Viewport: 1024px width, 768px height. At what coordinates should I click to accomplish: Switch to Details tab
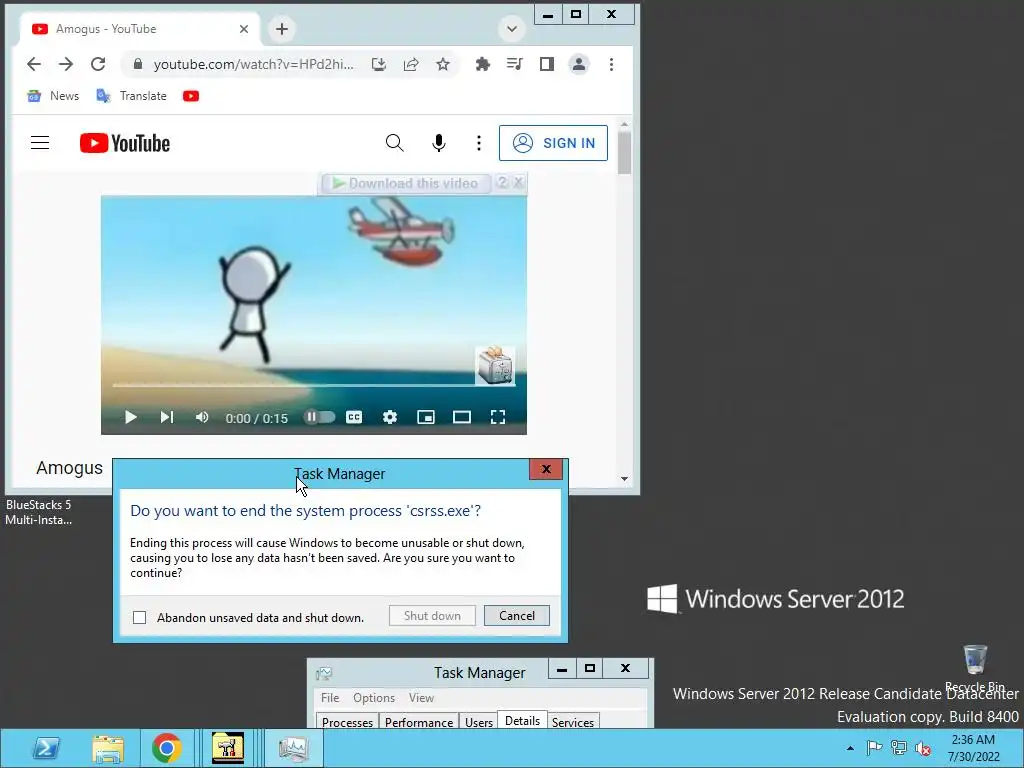click(522, 720)
